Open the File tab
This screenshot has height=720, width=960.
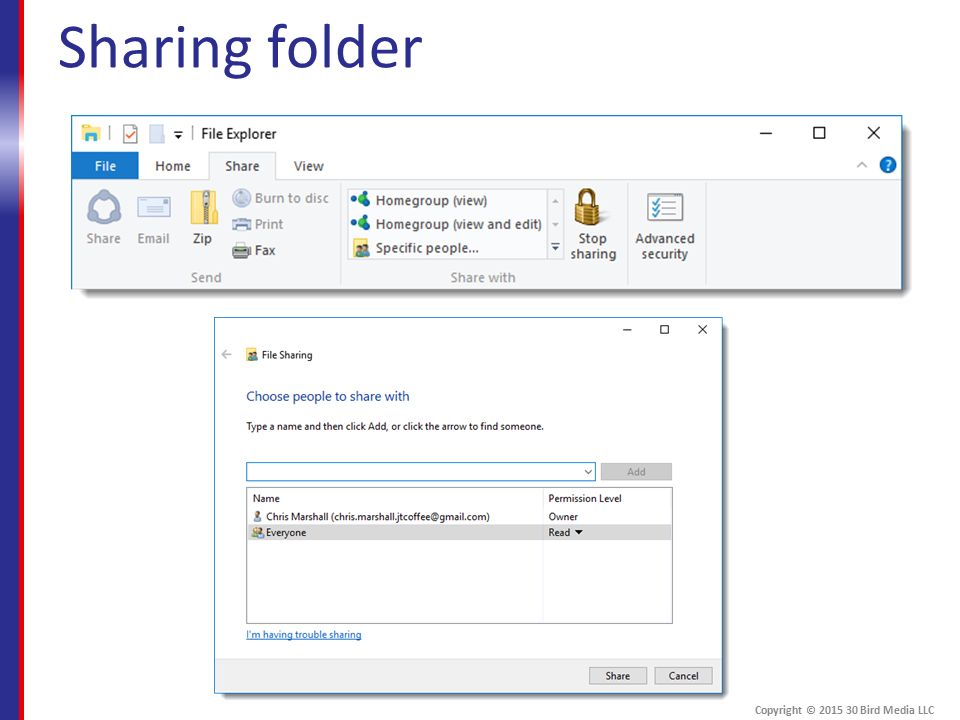pos(105,166)
